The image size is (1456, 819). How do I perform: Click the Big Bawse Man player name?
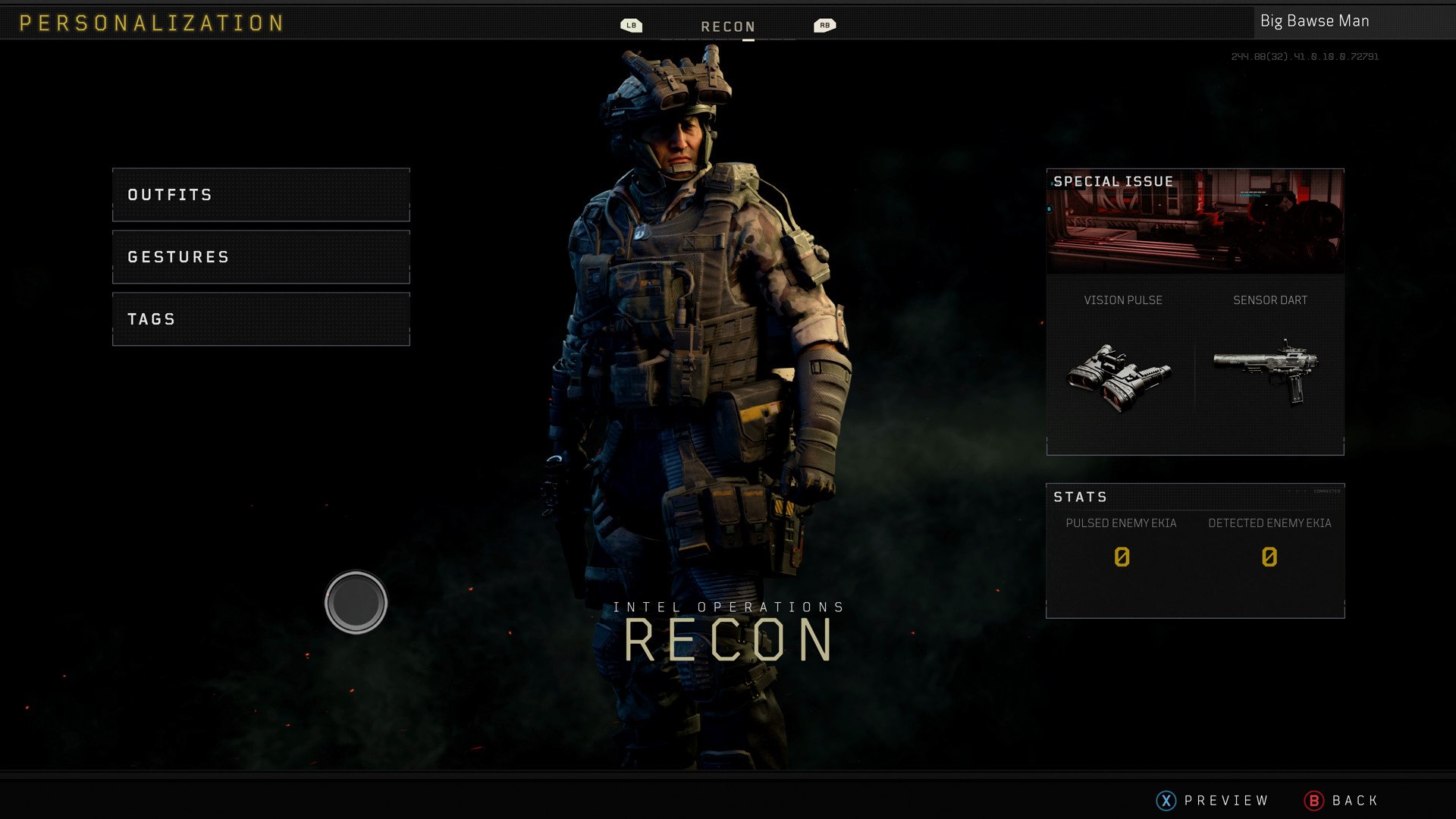click(1314, 21)
